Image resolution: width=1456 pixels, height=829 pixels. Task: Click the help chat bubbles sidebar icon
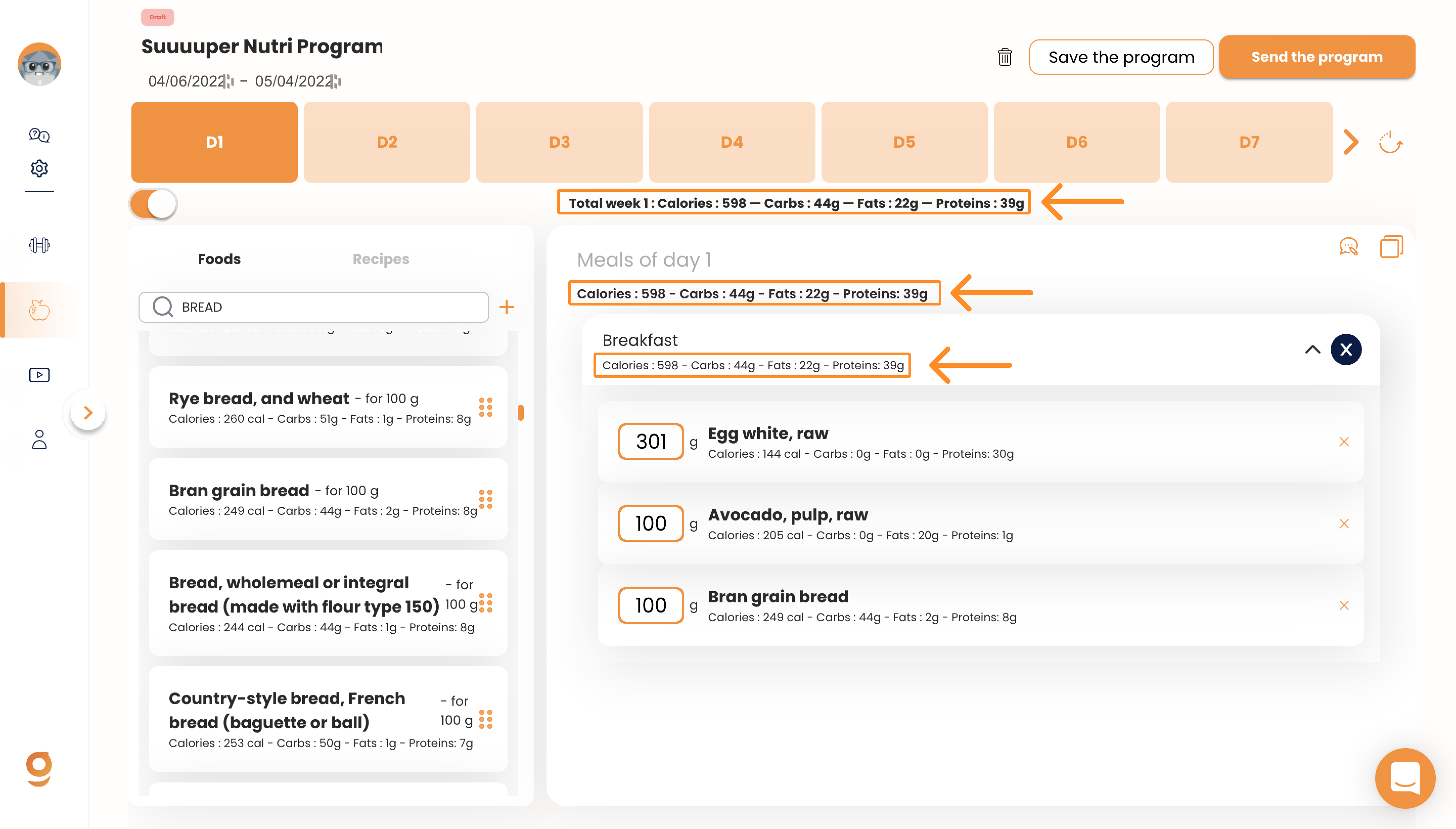point(39,135)
